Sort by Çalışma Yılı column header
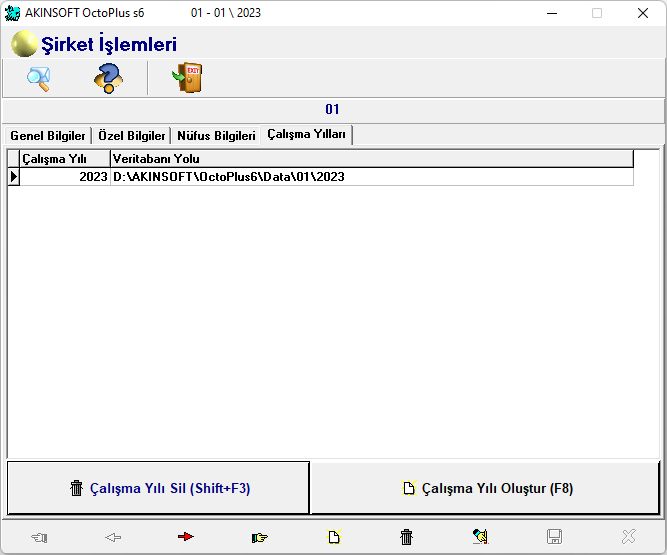Screen dimensions: 667x555 (65, 159)
